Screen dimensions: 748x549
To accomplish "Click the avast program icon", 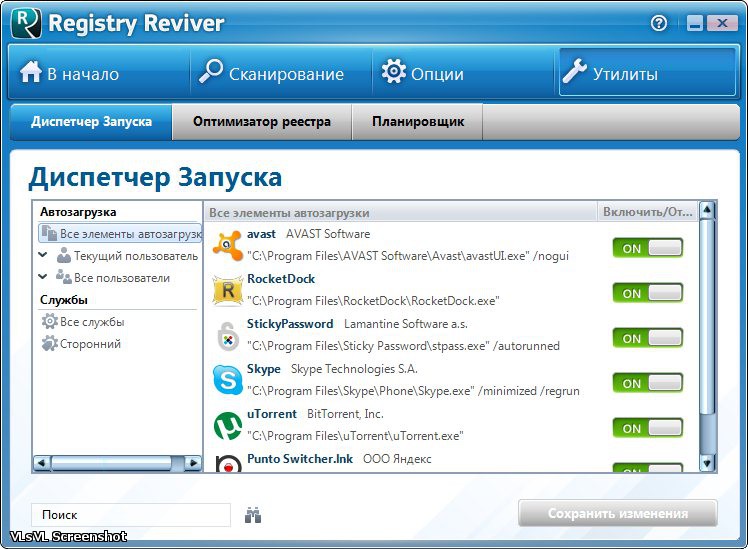I will 228,245.
